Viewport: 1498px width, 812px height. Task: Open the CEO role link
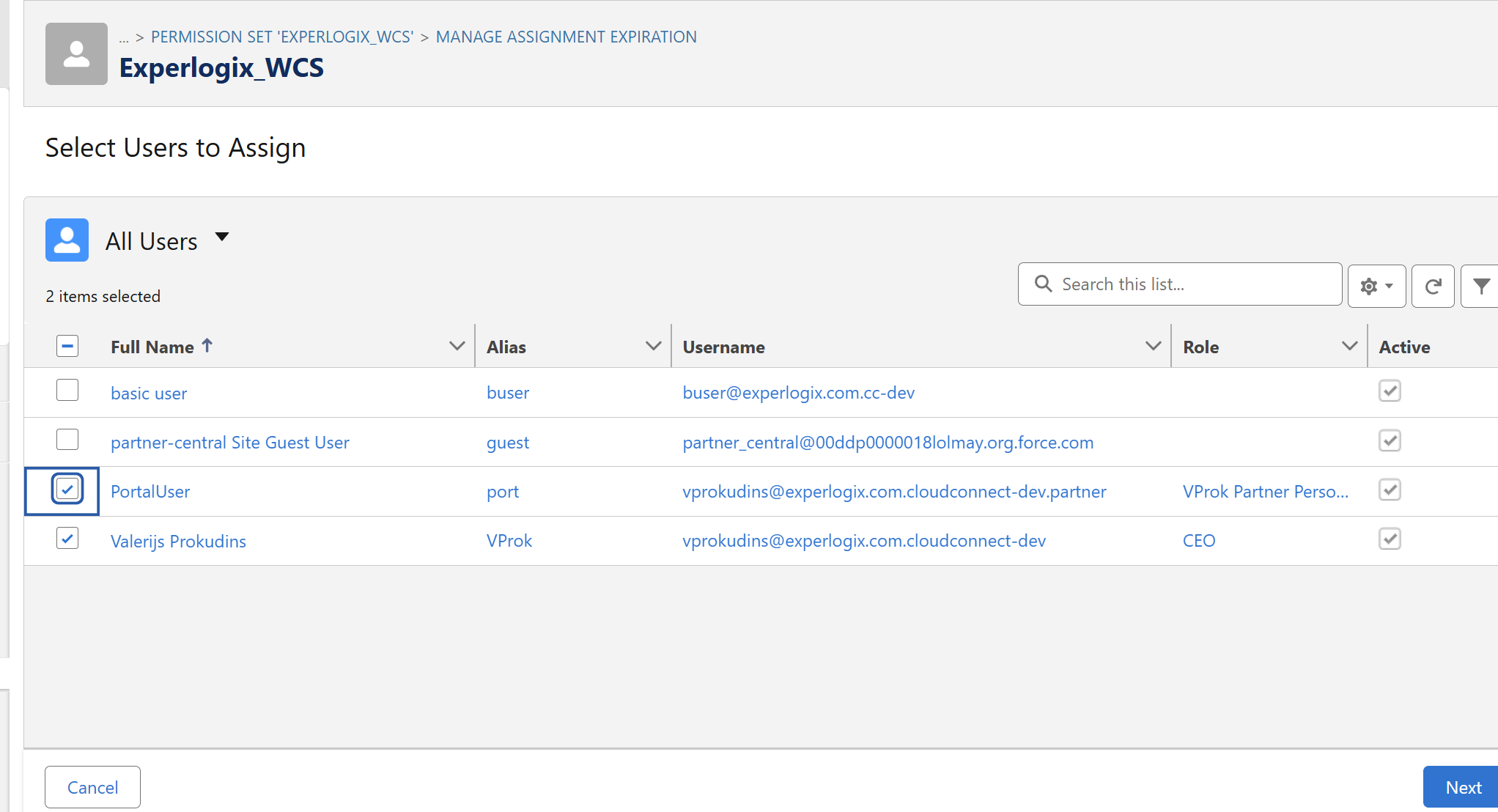1199,541
